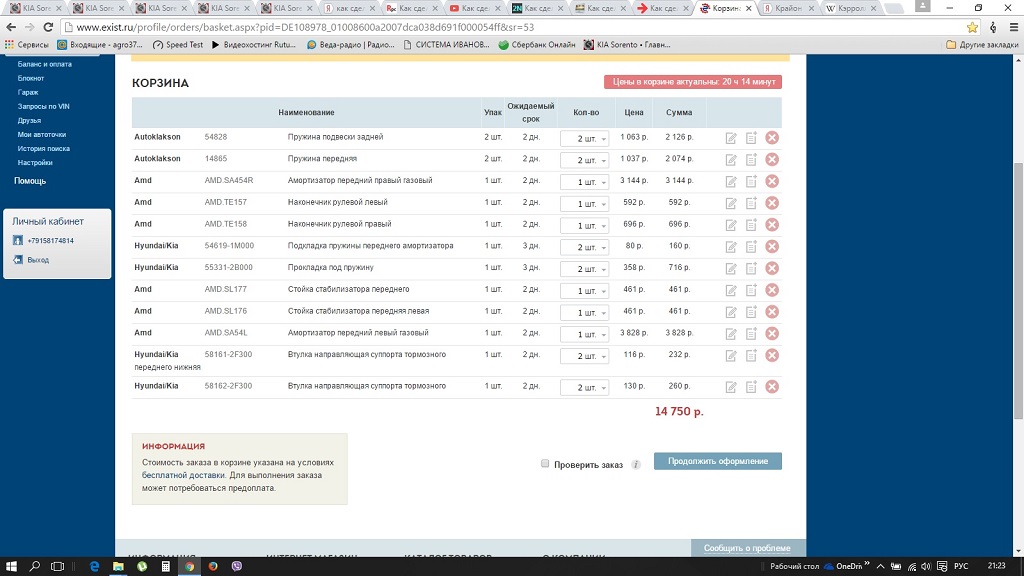This screenshot has height=576, width=1024.
Task: Enable the Проверить заказ checkbox
Action: (x=545, y=464)
